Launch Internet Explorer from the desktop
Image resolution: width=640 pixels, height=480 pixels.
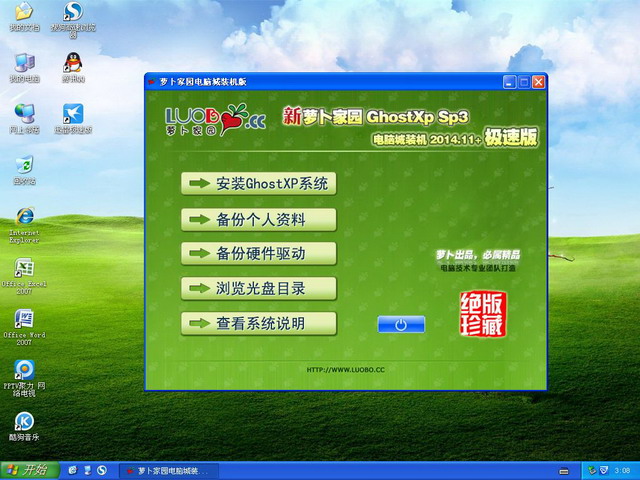click(x=24, y=225)
